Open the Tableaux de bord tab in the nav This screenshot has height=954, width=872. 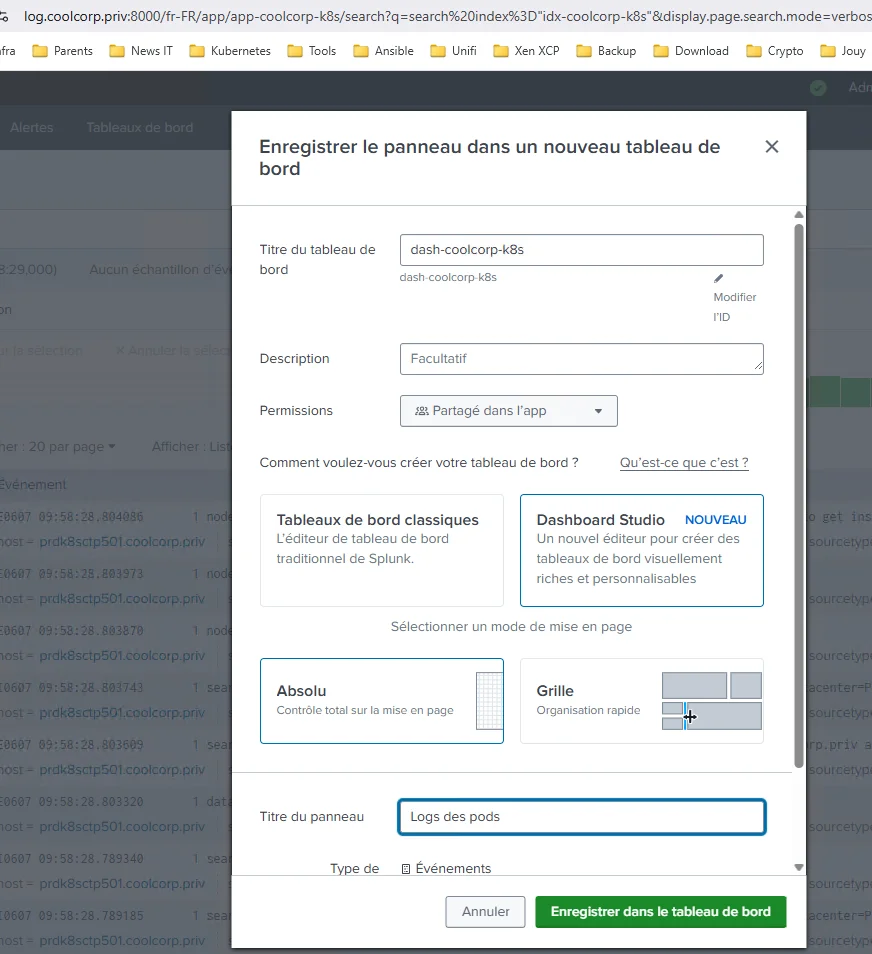click(140, 128)
